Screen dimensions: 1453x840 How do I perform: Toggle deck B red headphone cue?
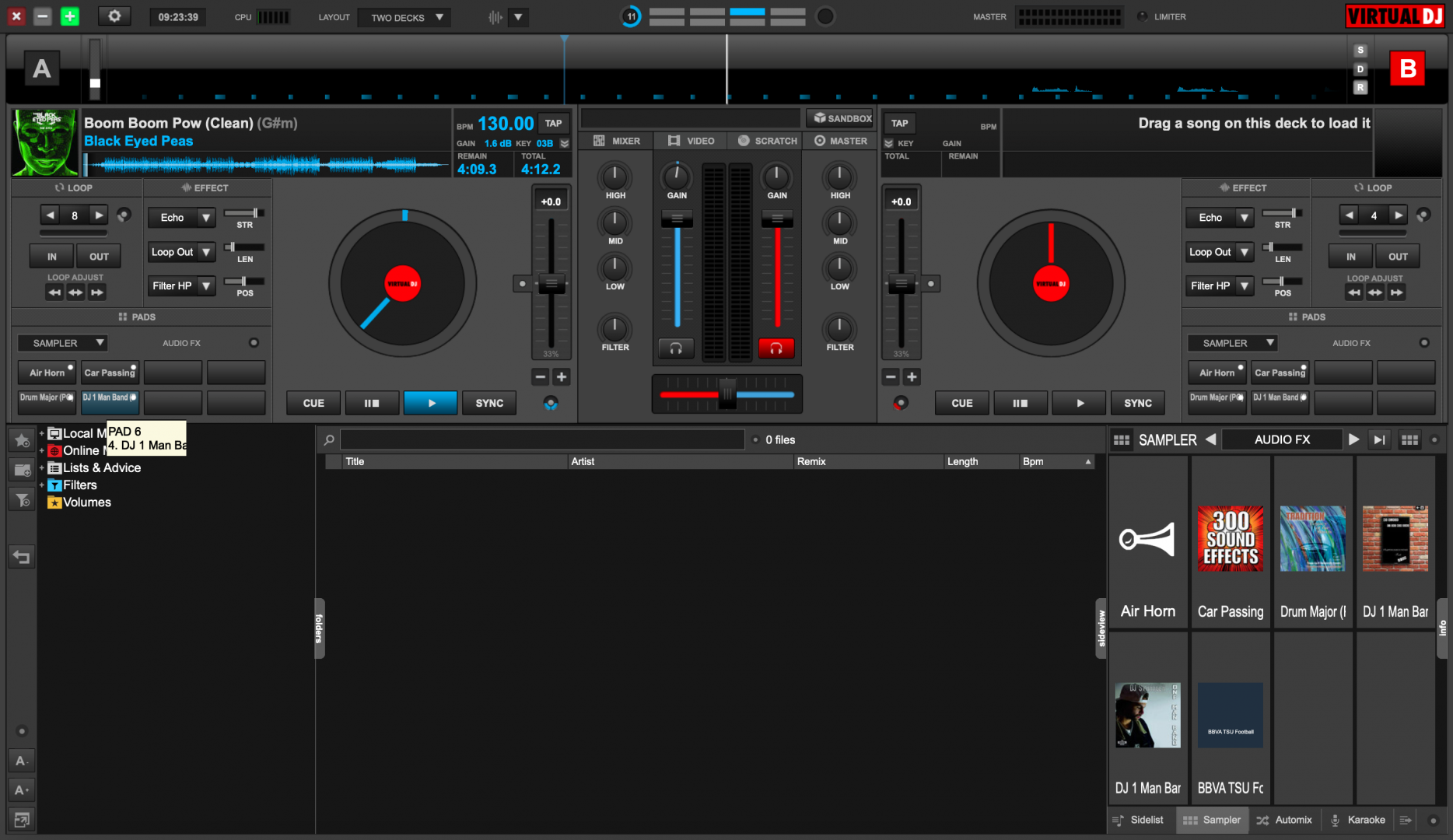point(776,348)
